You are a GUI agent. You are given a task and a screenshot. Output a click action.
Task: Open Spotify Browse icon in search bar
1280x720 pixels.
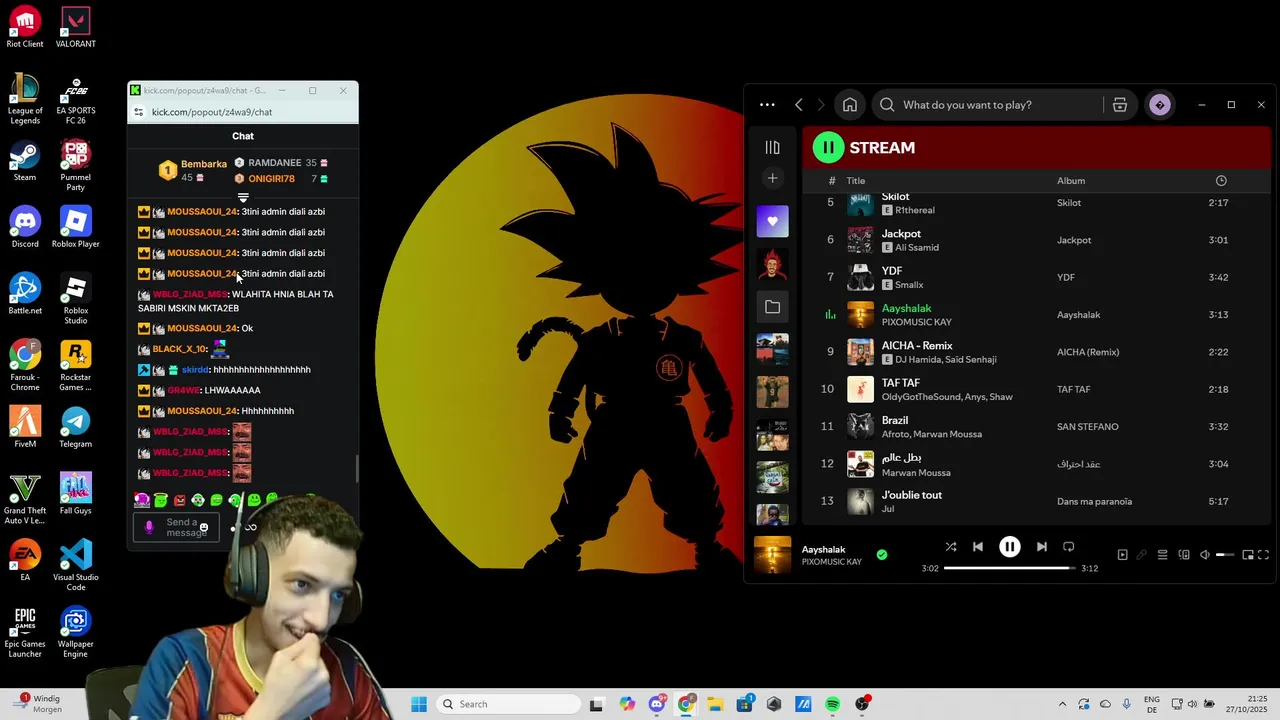coord(1120,105)
